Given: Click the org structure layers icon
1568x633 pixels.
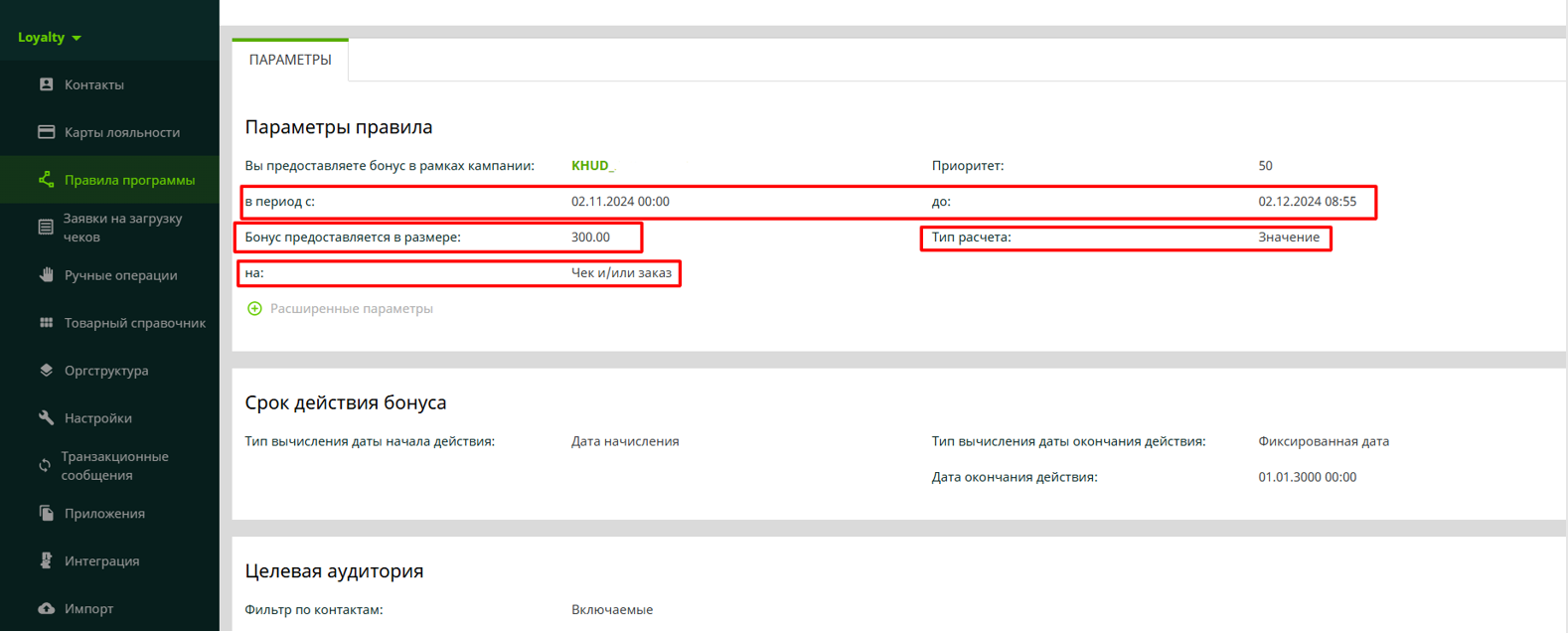Looking at the screenshot, I should (46, 371).
